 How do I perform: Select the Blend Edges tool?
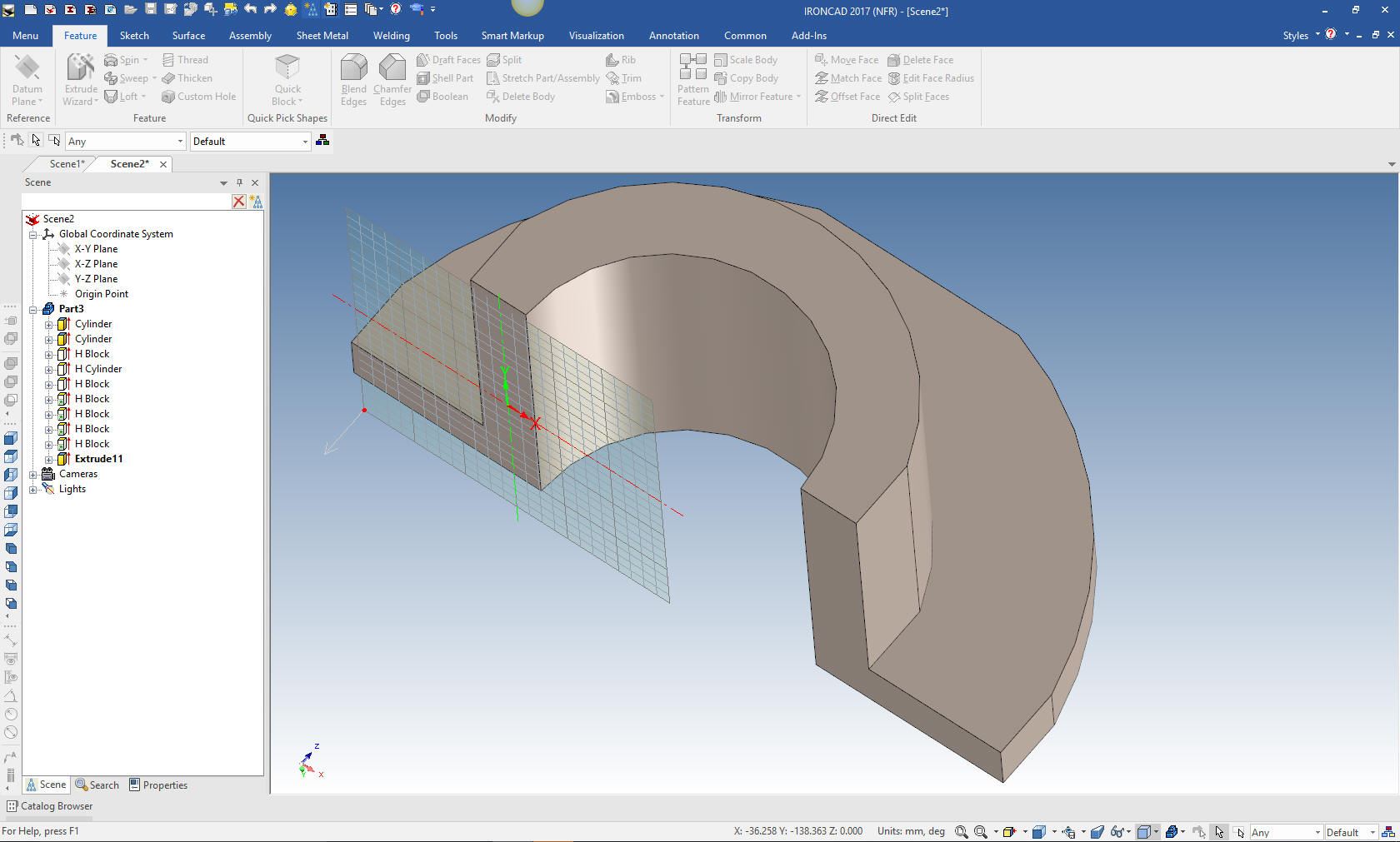pyautogui.click(x=353, y=68)
